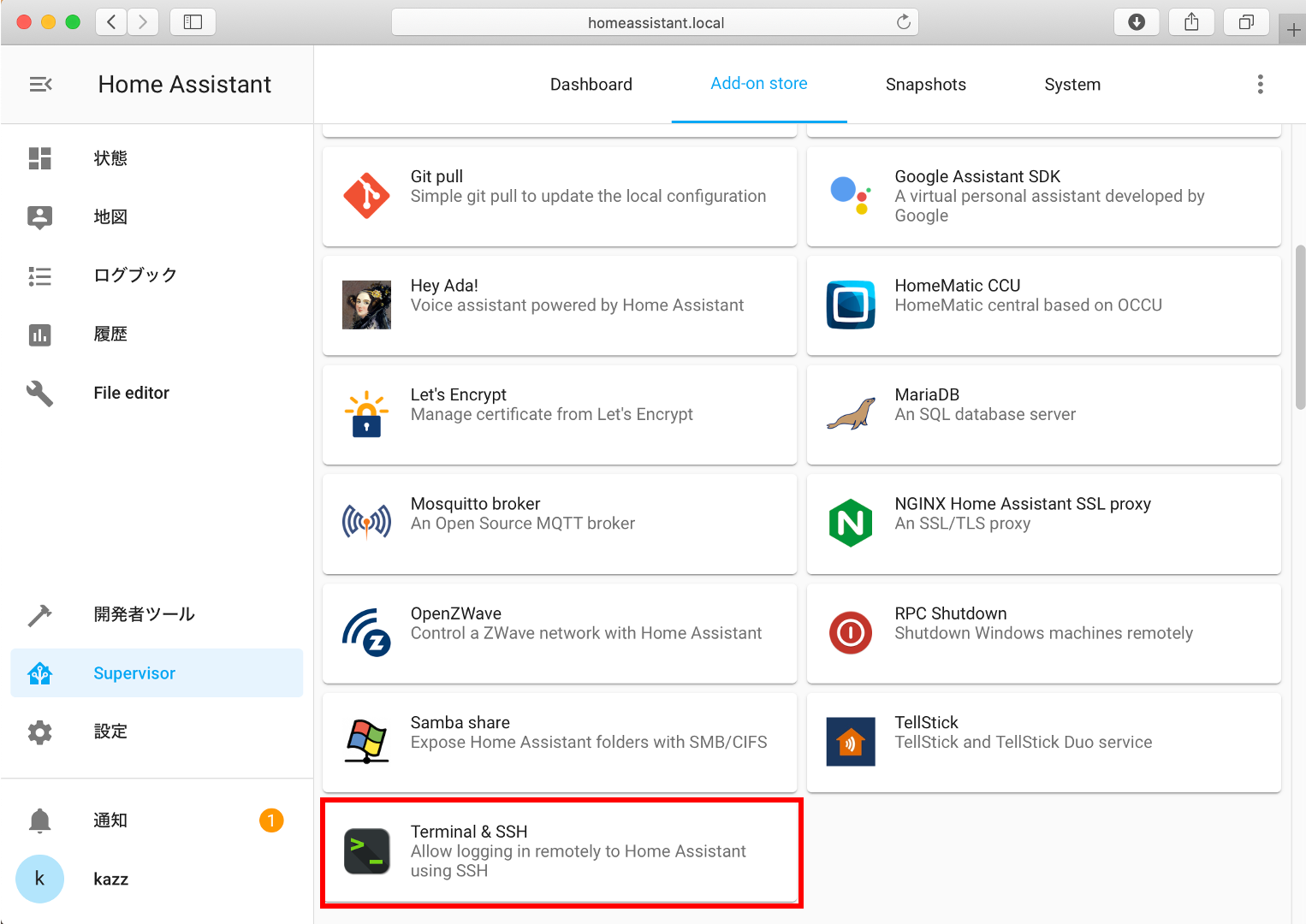Switch to the Dashboard tab
Viewport: 1306px width, 924px height.
point(591,85)
